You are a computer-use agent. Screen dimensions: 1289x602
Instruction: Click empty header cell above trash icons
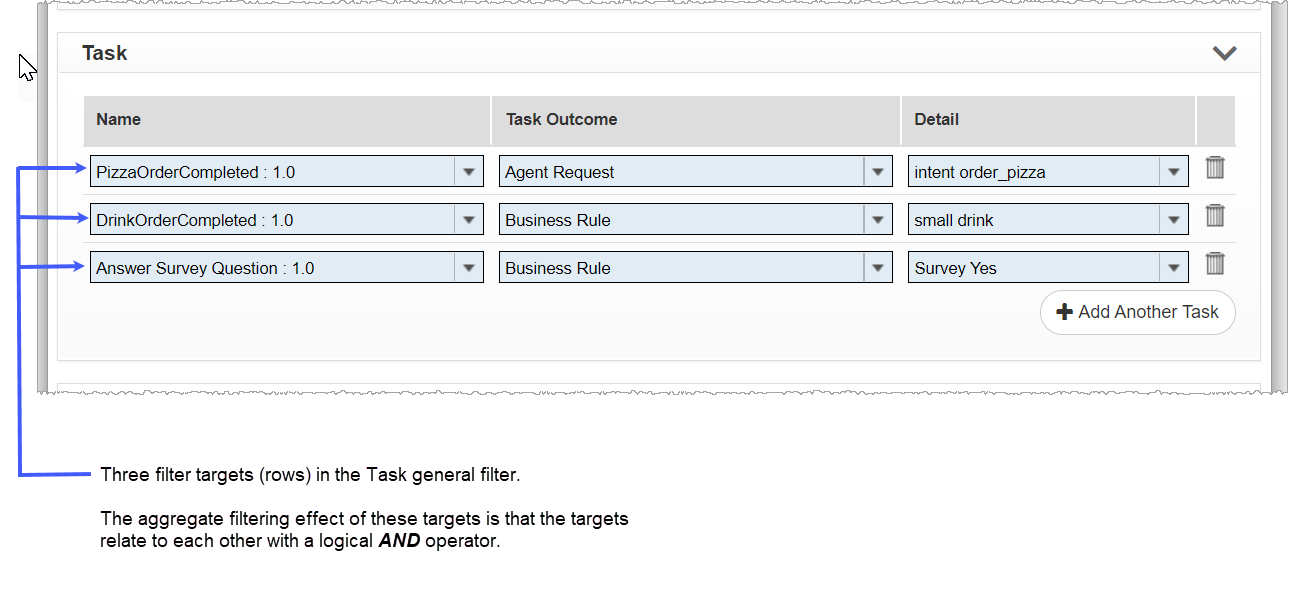click(x=1215, y=120)
